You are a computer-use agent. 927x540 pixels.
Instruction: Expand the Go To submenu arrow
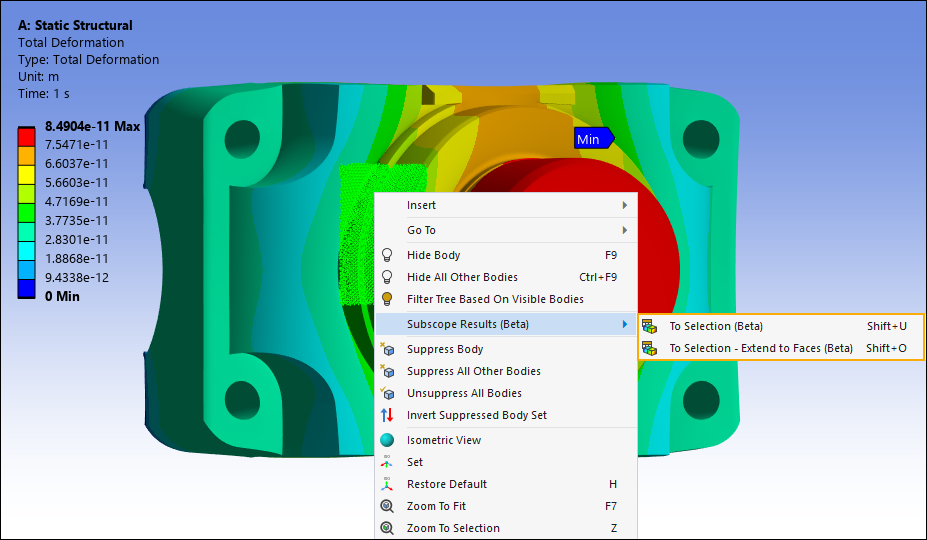pos(624,230)
